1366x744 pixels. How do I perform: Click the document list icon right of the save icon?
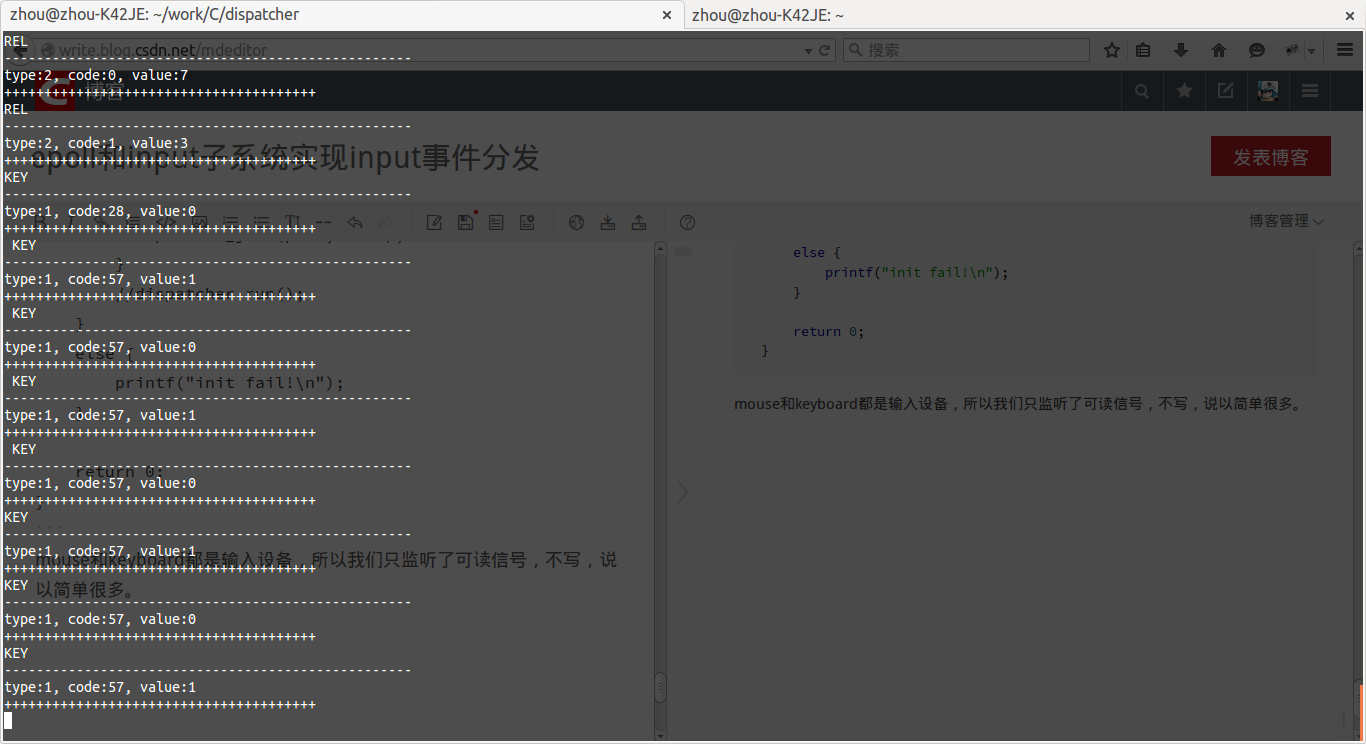pyautogui.click(x=496, y=223)
